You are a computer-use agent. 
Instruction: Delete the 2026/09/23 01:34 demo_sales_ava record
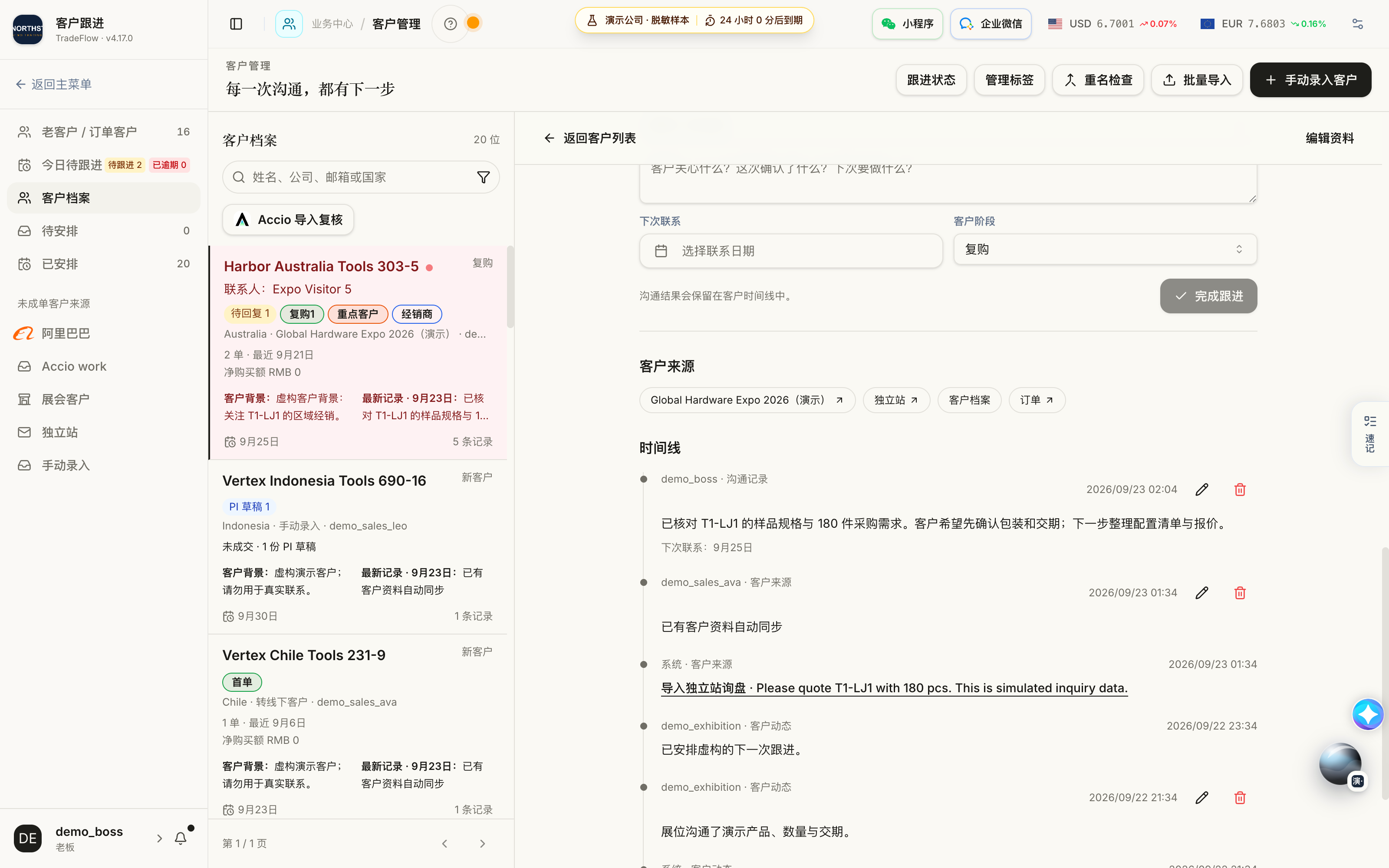tap(1240, 593)
